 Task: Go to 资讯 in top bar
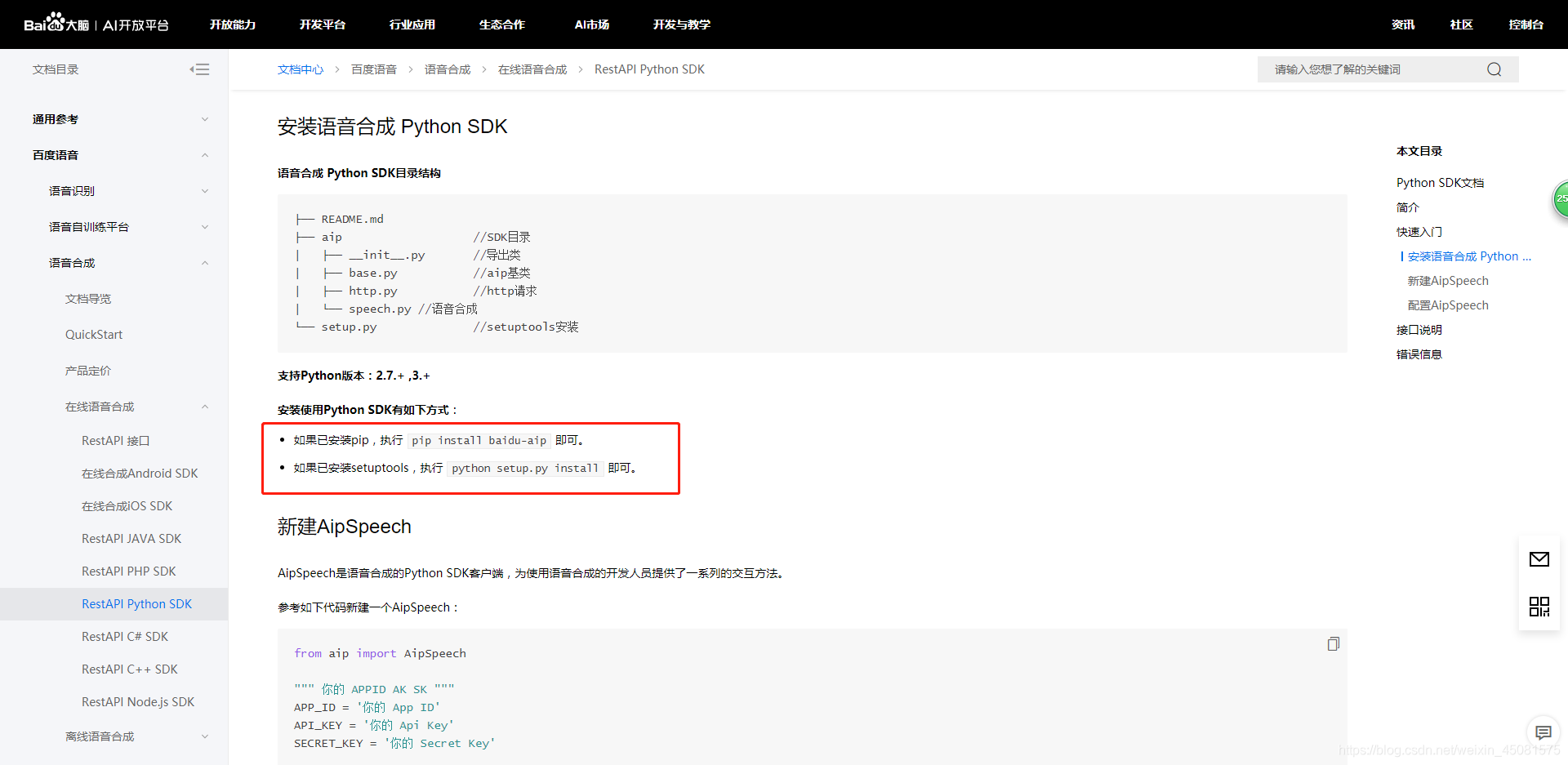point(1403,24)
